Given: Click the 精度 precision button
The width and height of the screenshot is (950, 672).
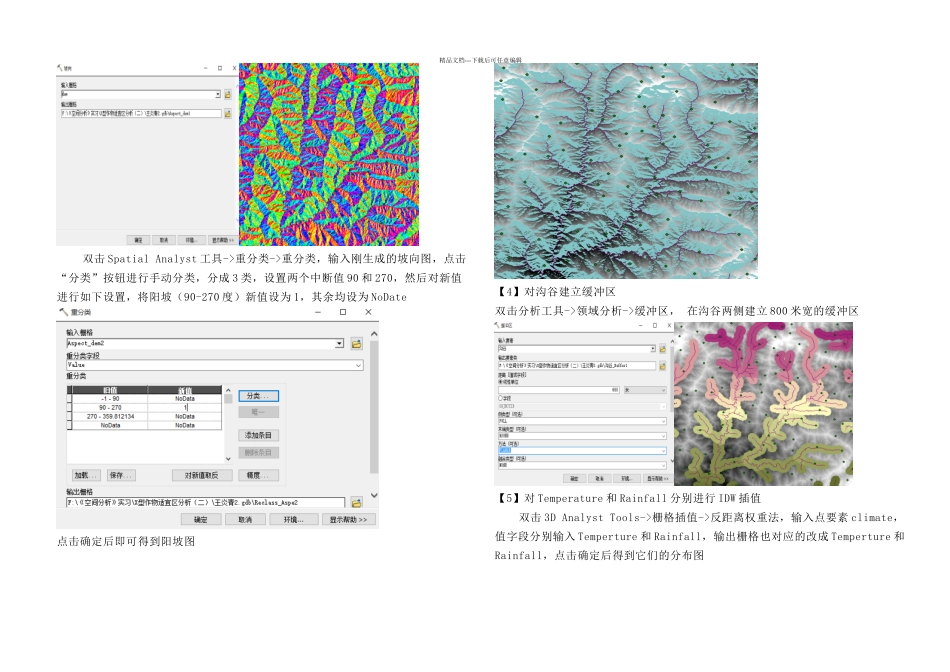Looking at the screenshot, I should click(x=258, y=475).
